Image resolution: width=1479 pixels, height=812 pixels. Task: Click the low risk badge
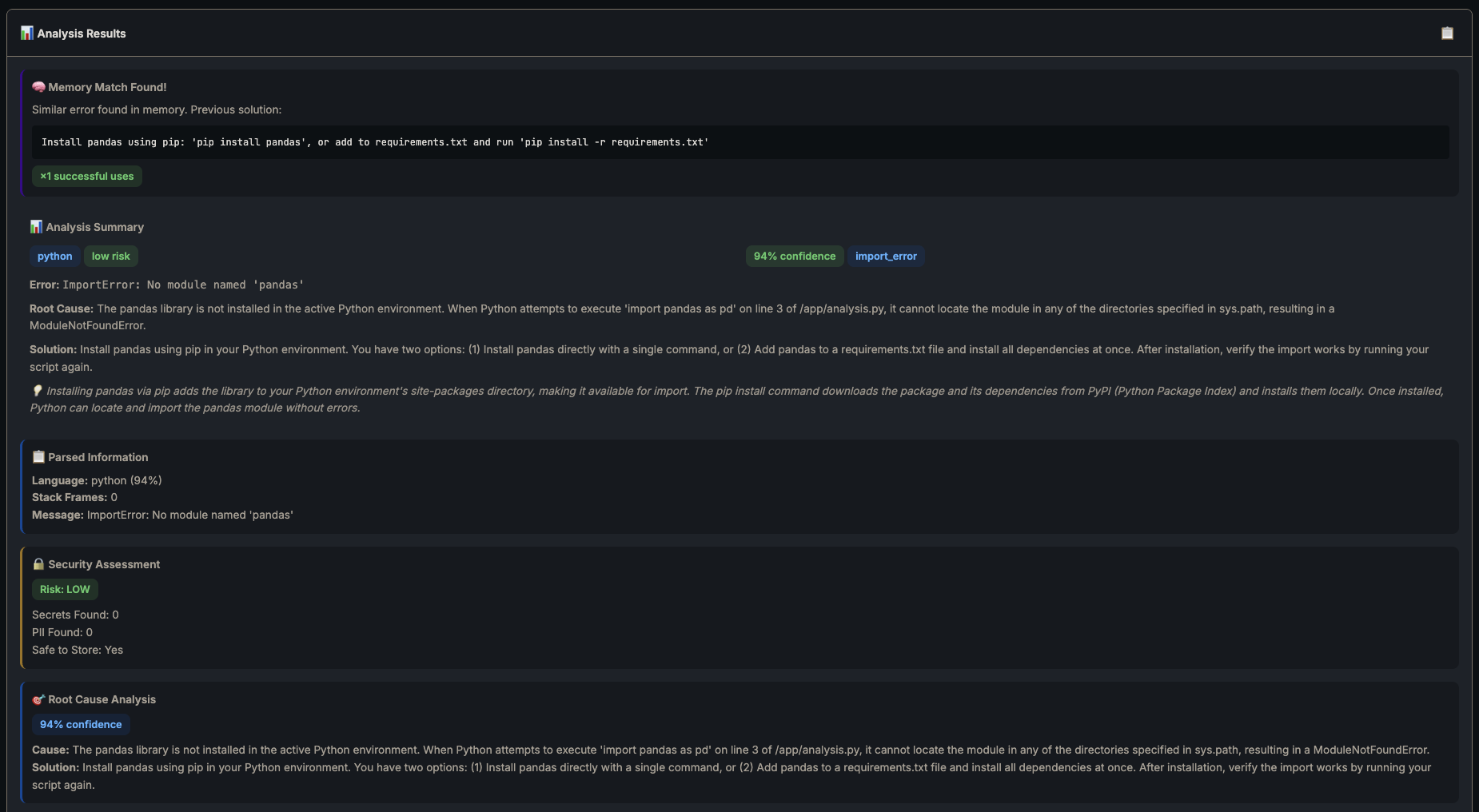coord(110,257)
